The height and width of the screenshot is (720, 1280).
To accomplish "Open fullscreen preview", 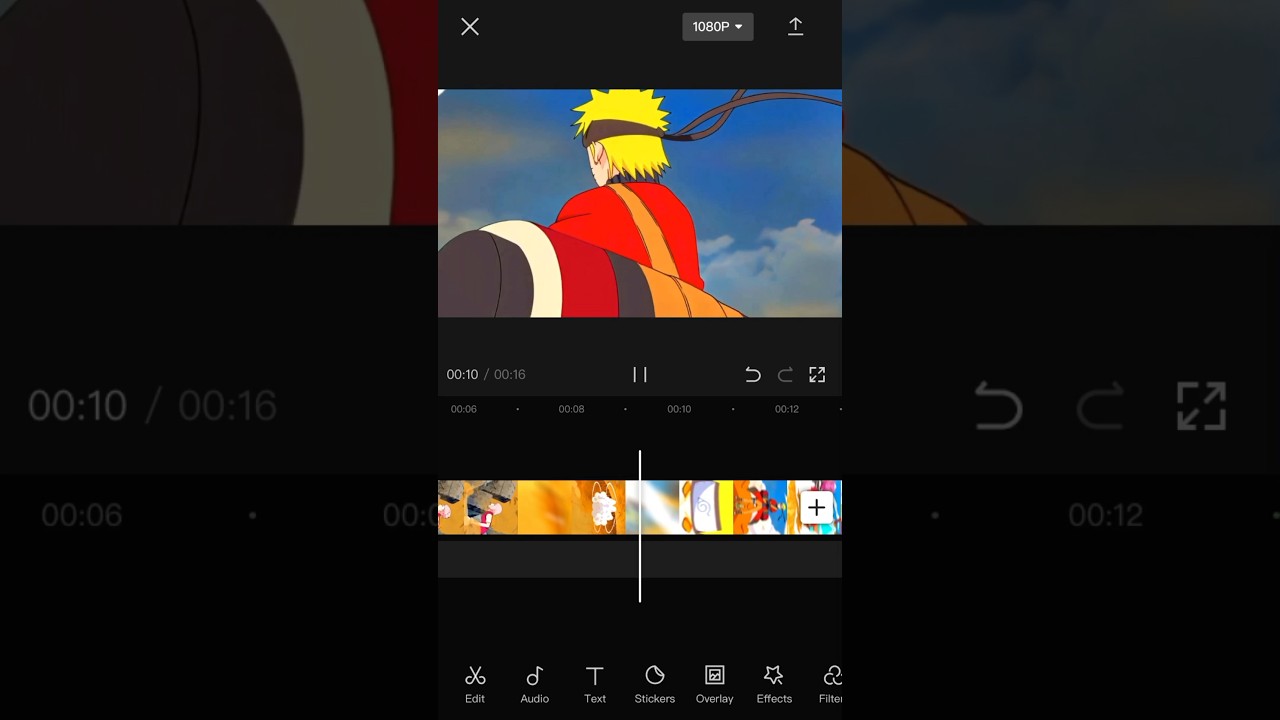I will click(817, 374).
